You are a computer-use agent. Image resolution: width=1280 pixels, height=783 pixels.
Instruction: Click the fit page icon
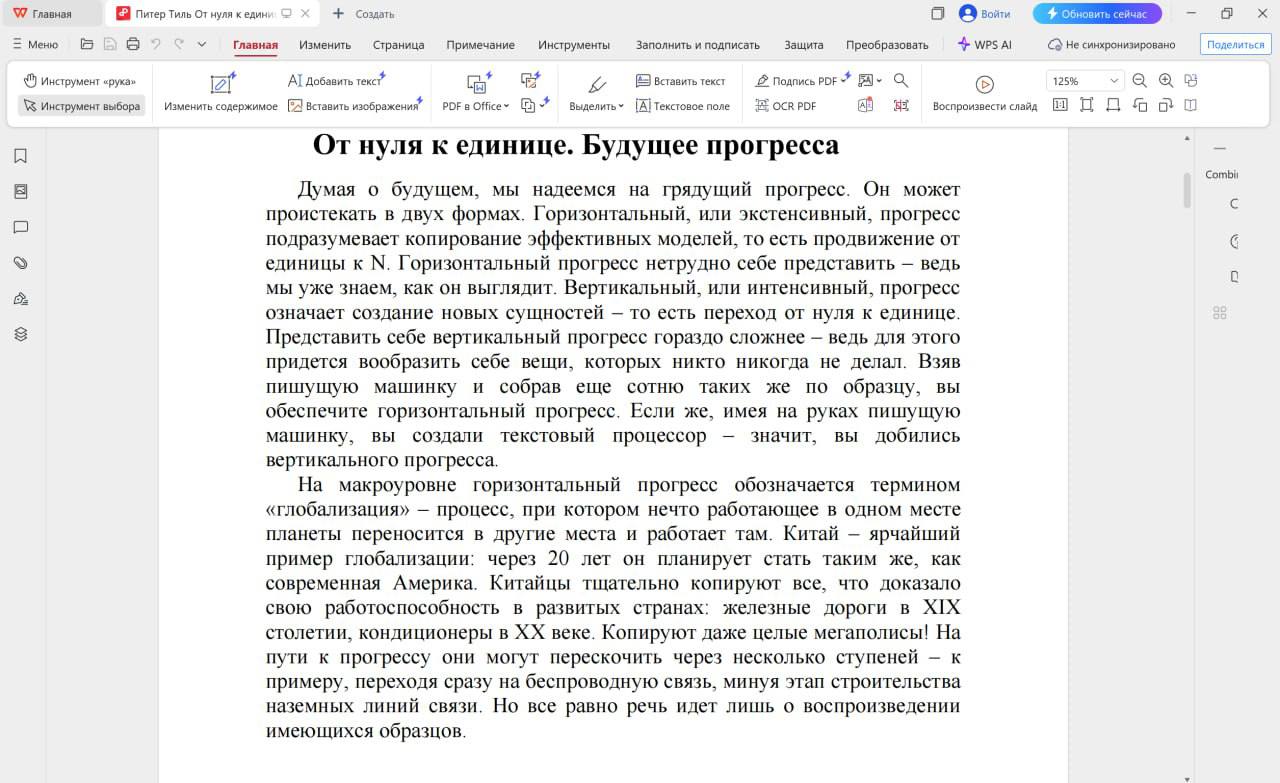[1086, 105]
